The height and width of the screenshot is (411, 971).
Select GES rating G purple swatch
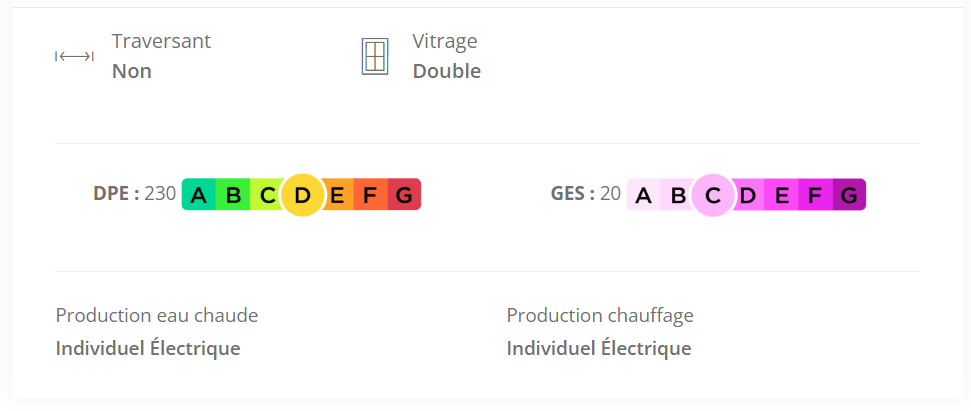tap(848, 195)
